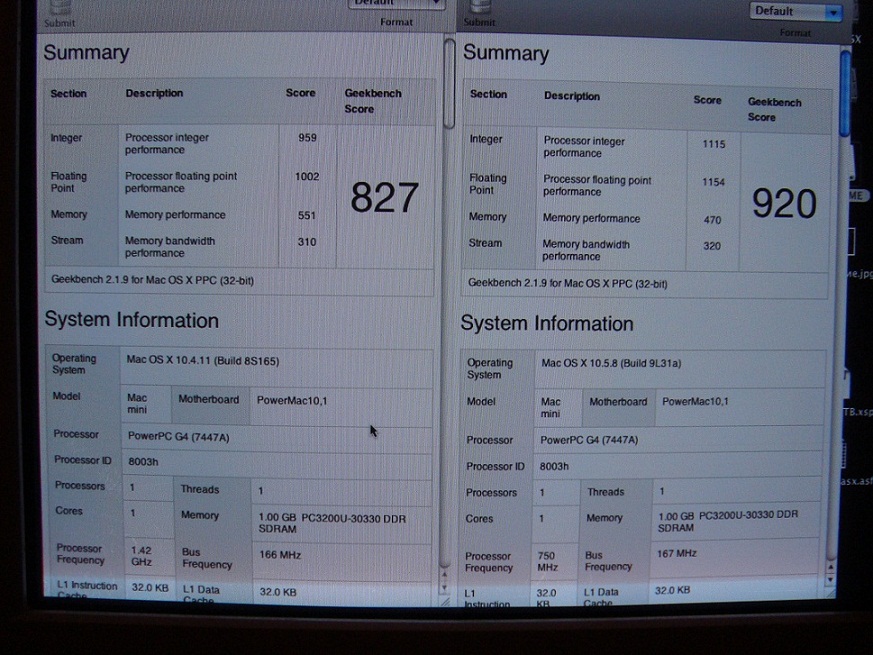Click Processor ID 8003h in left window
The height and width of the screenshot is (655, 873).
coord(143,462)
